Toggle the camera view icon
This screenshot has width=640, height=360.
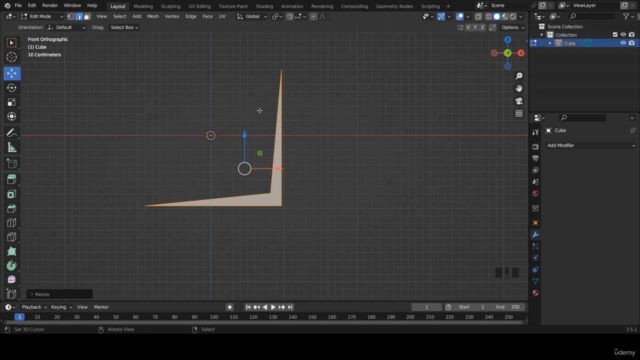[519, 101]
